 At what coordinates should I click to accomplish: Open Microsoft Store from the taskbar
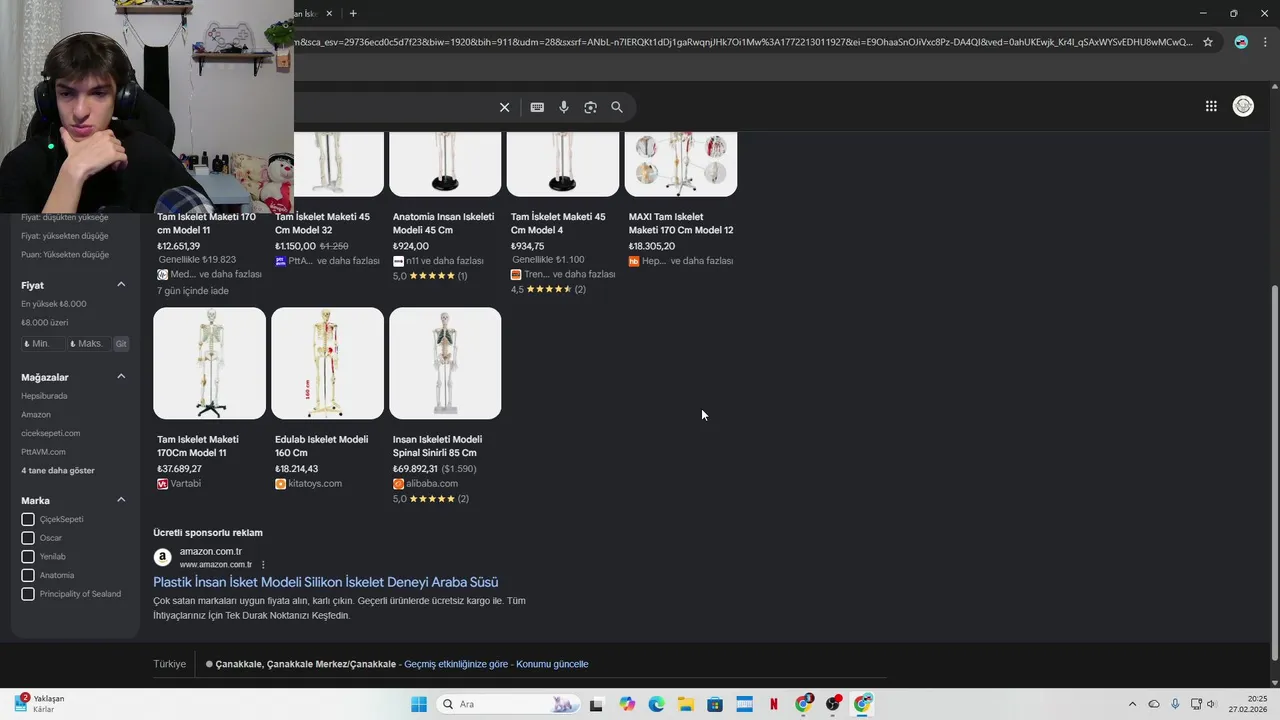(715, 704)
